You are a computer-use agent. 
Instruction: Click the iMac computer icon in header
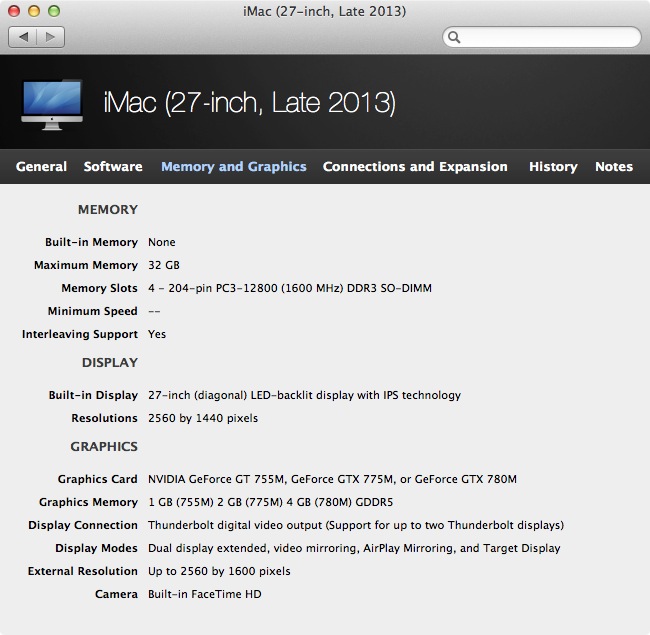pos(52,104)
